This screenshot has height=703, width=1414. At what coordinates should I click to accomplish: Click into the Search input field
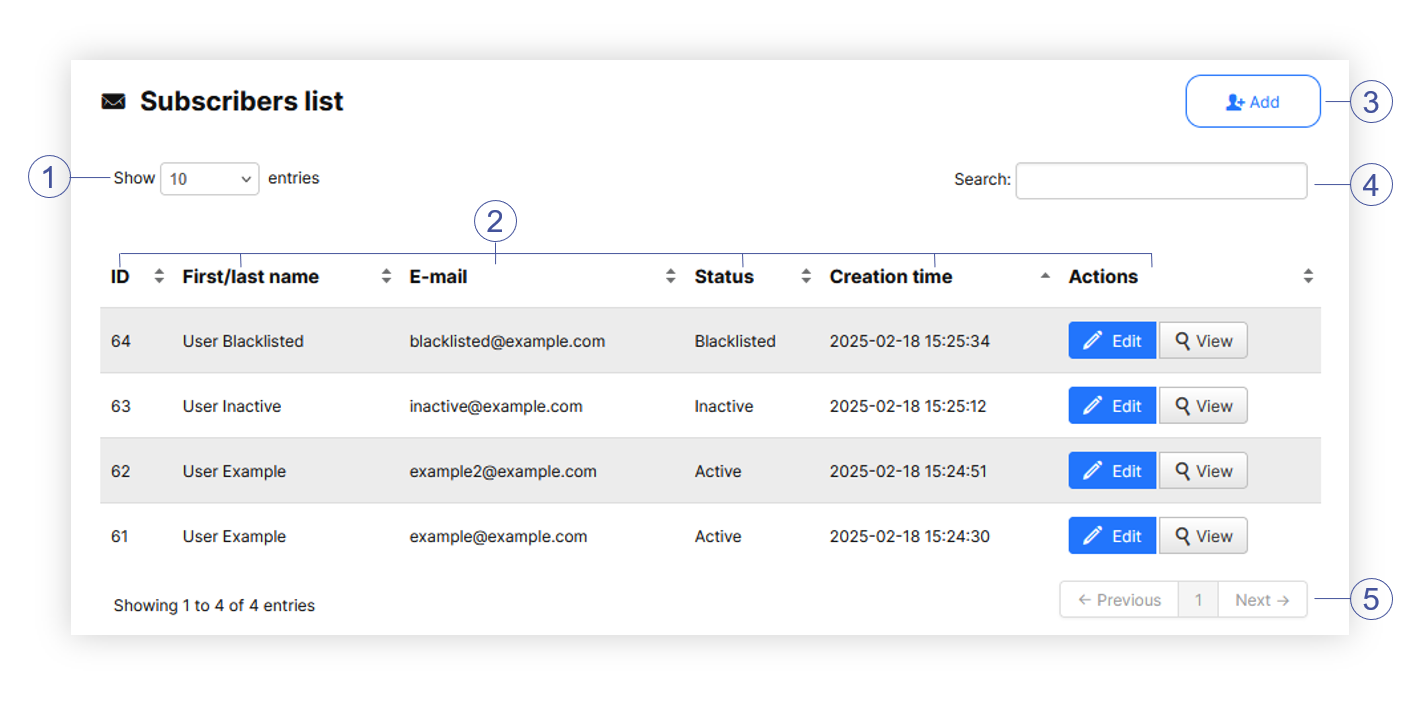click(1160, 181)
